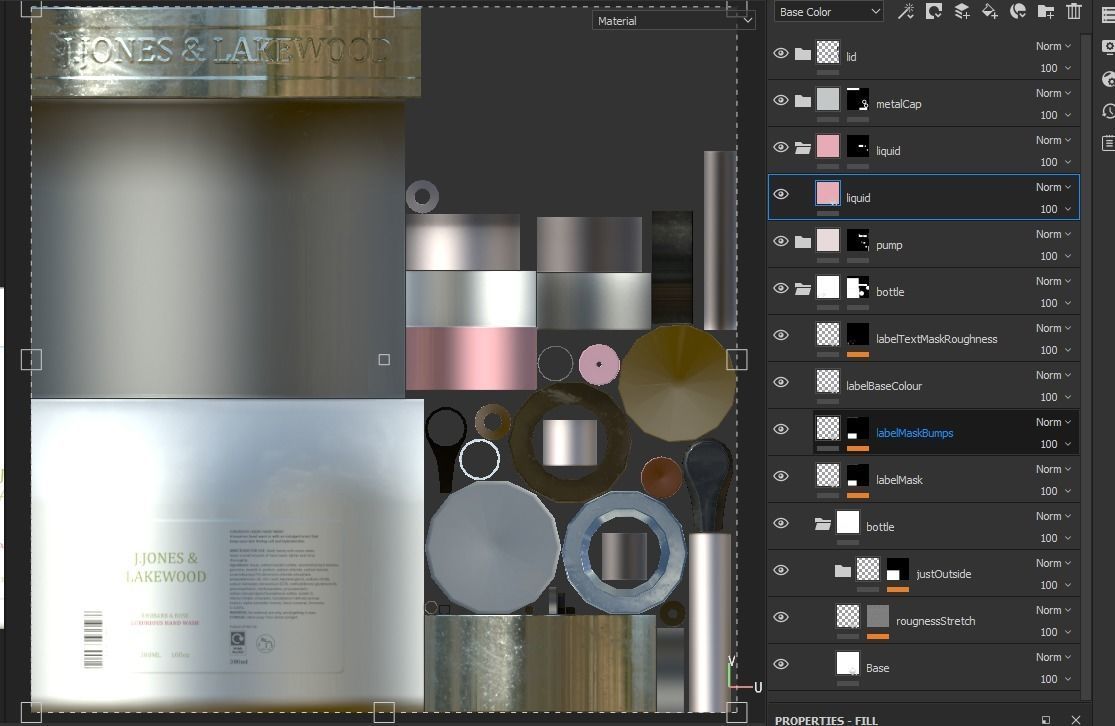
Task: Click the trash icon to delete layer
Action: pyautogui.click(x=1074, y=11)
